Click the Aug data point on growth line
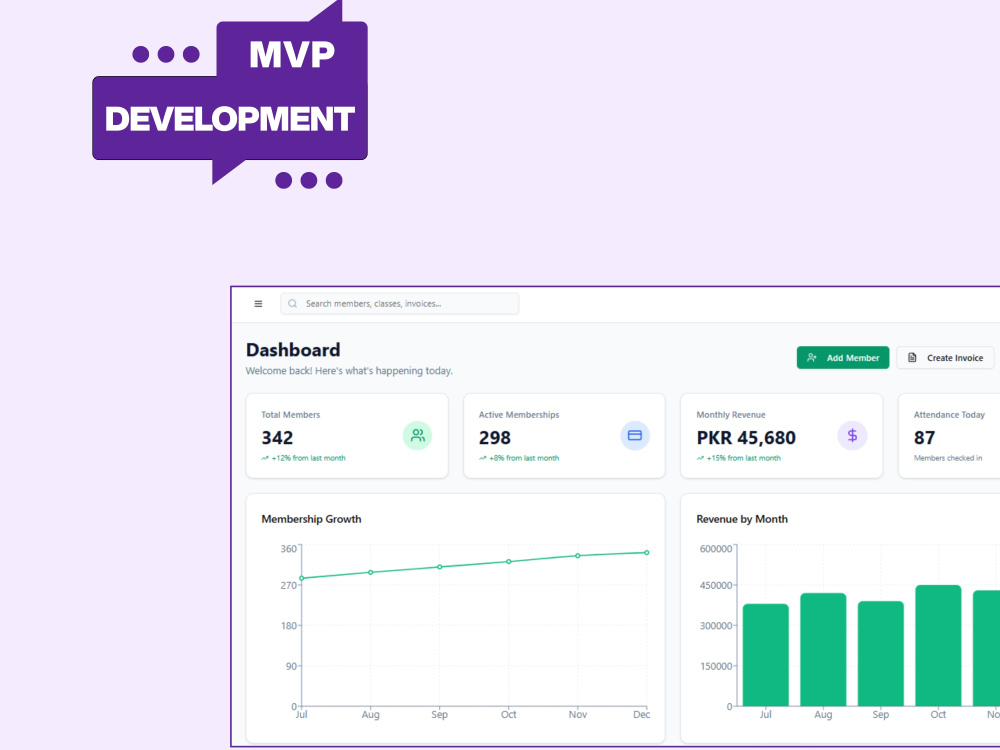Image resolution: width=1000 pixels, height=750 pixels. (x=371, y=573)
